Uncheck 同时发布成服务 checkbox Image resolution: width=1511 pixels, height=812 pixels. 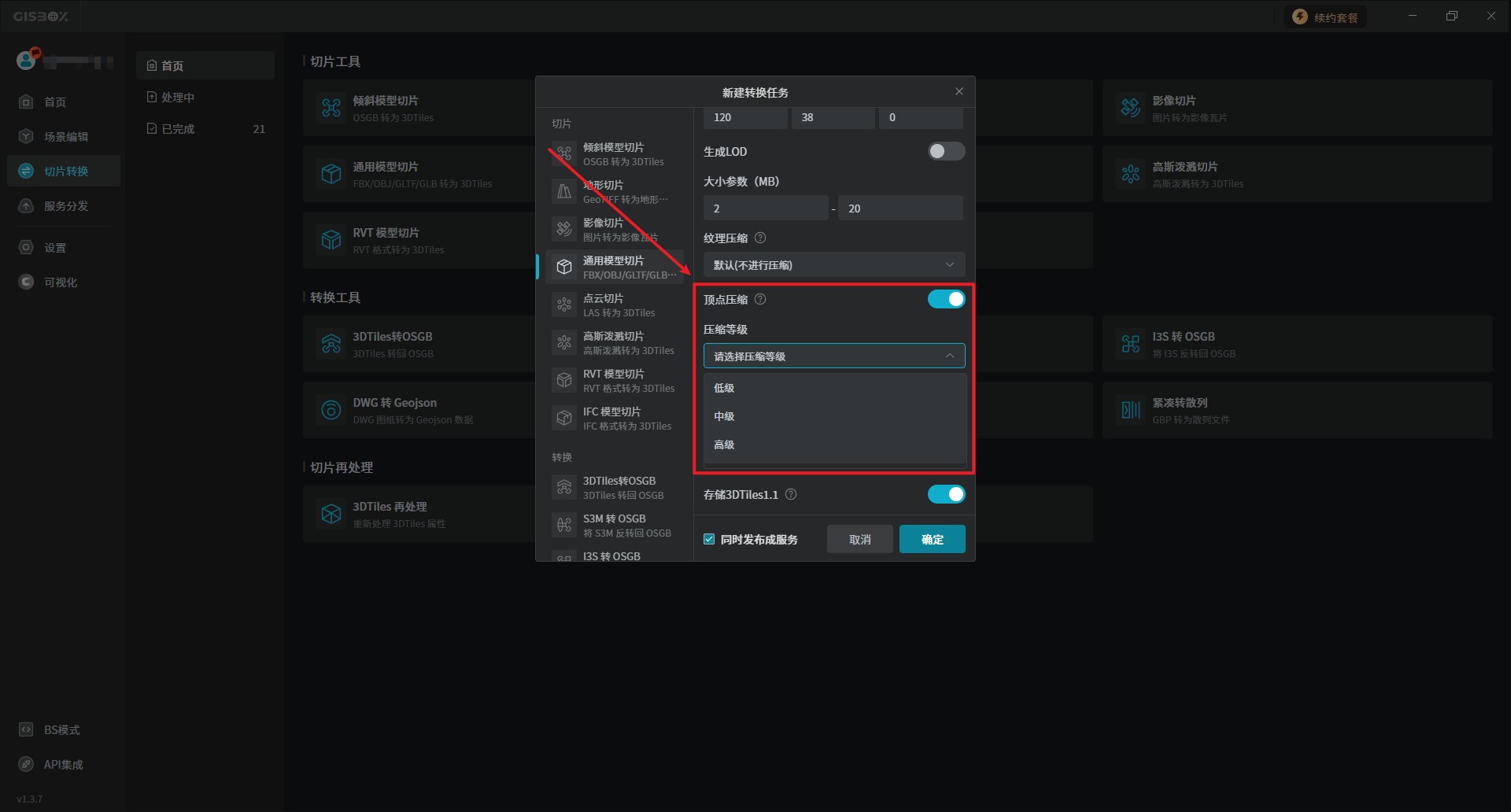(709, 540)
